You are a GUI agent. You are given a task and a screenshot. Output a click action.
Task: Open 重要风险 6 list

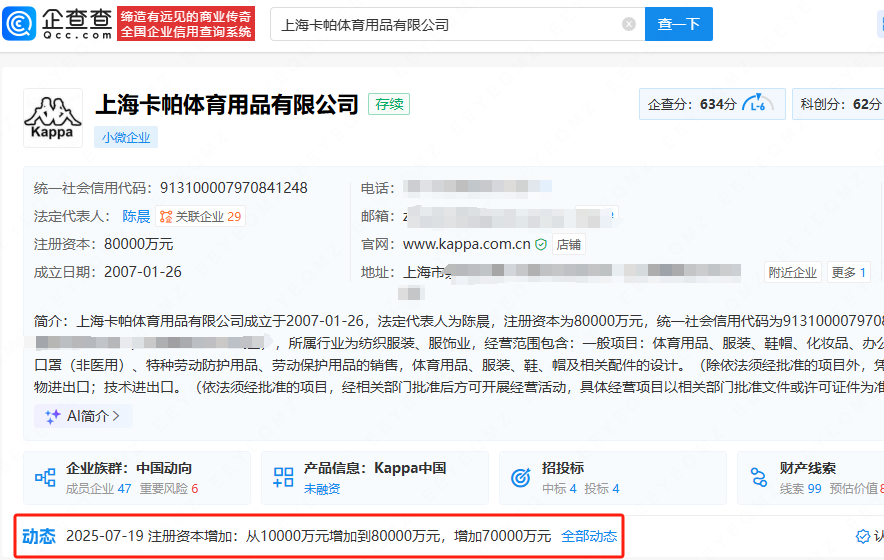(169, 488)
